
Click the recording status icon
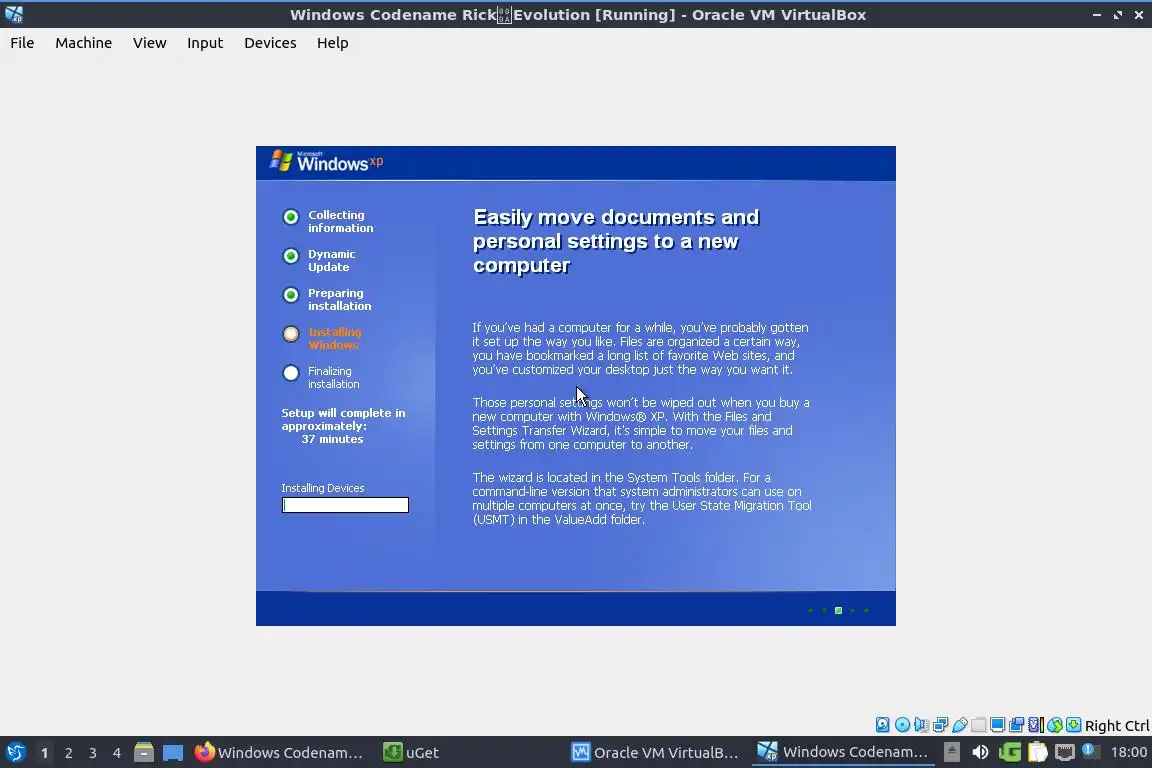click(1017, 725)
